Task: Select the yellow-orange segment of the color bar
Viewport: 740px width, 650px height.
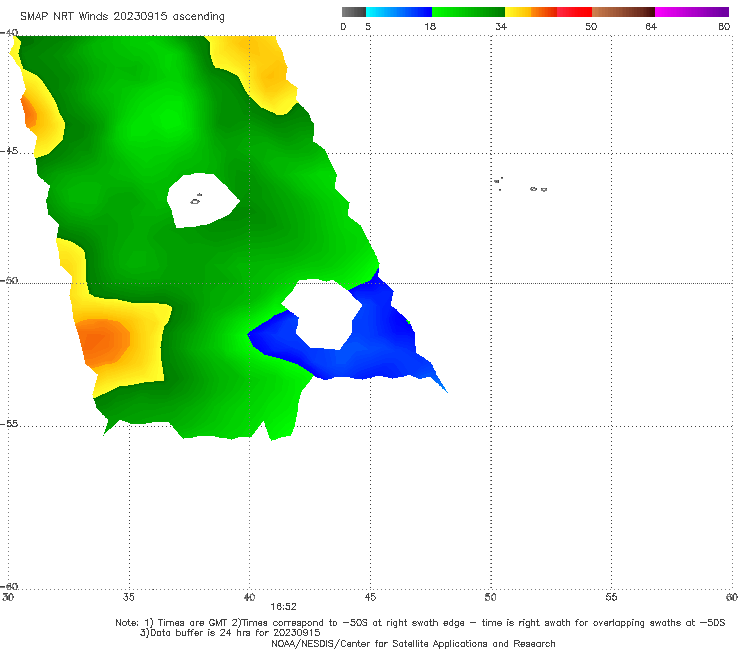Action: pyautogui.click(x=531, y=12)
